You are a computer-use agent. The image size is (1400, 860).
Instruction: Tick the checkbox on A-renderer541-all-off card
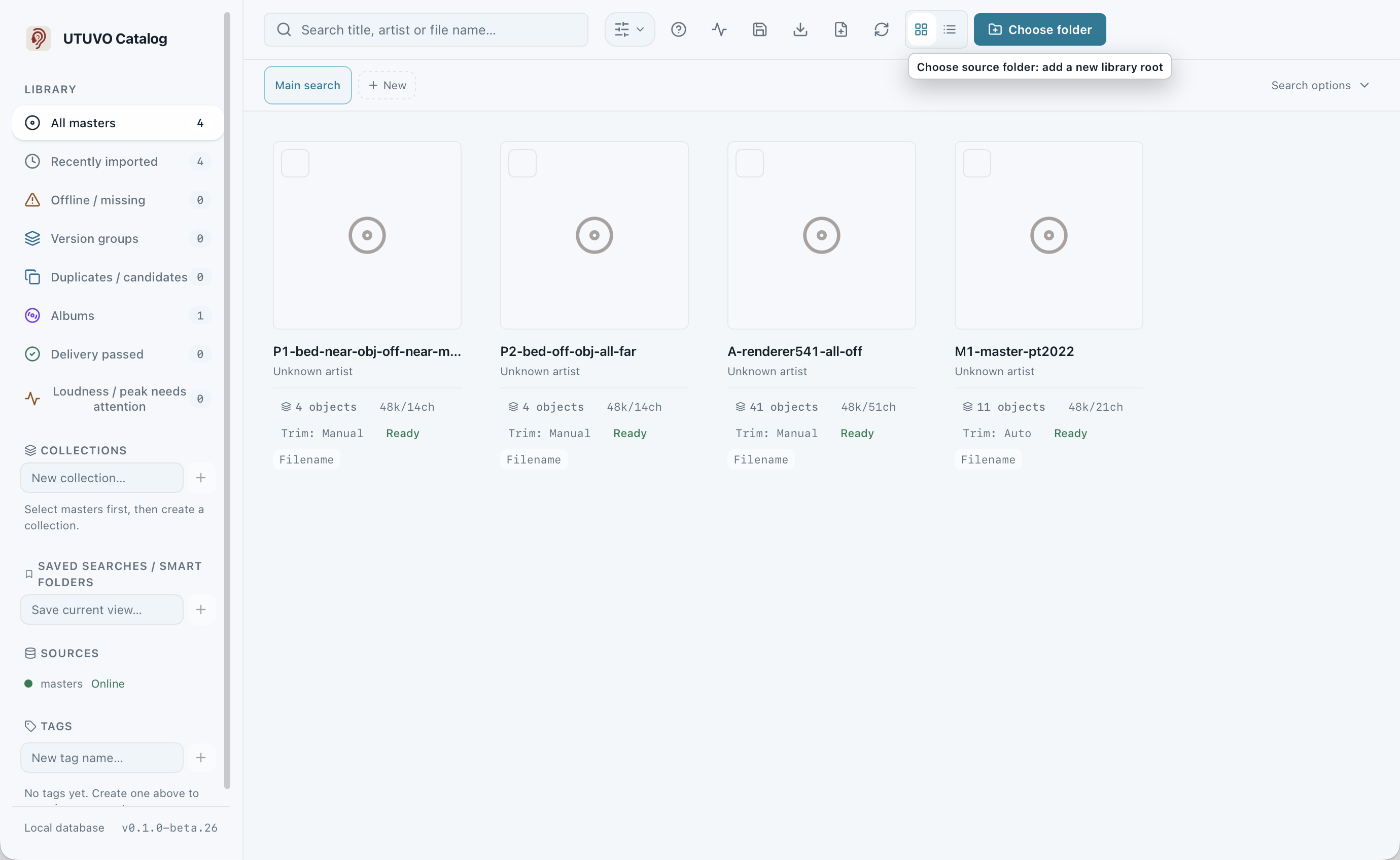(749, 164)
